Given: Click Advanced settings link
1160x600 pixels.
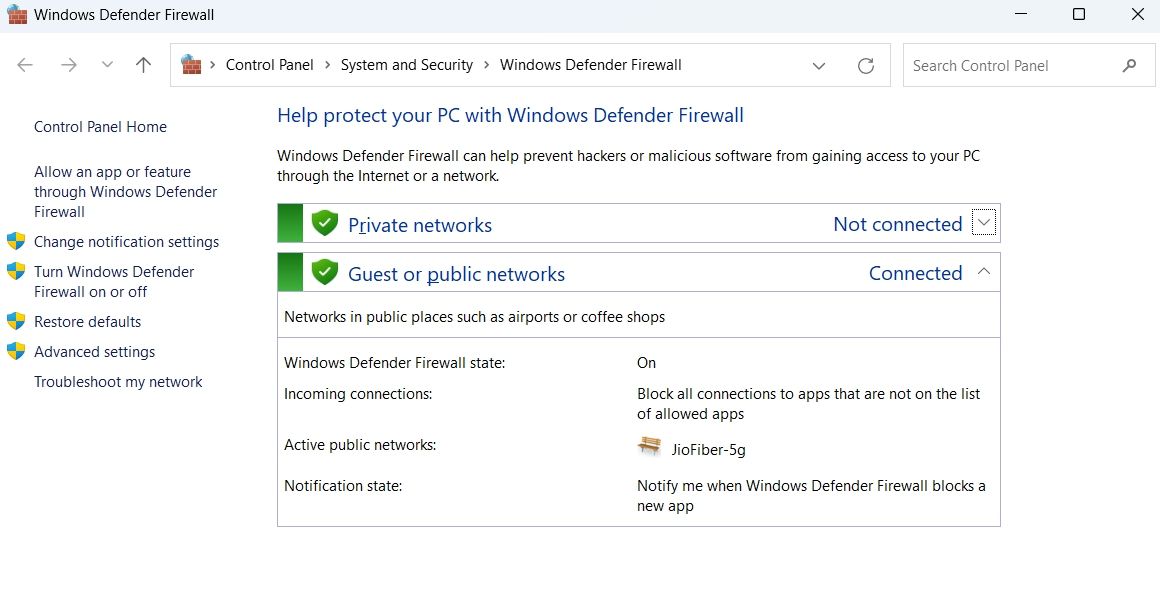Looking at the screenshot, I should 94,352.
